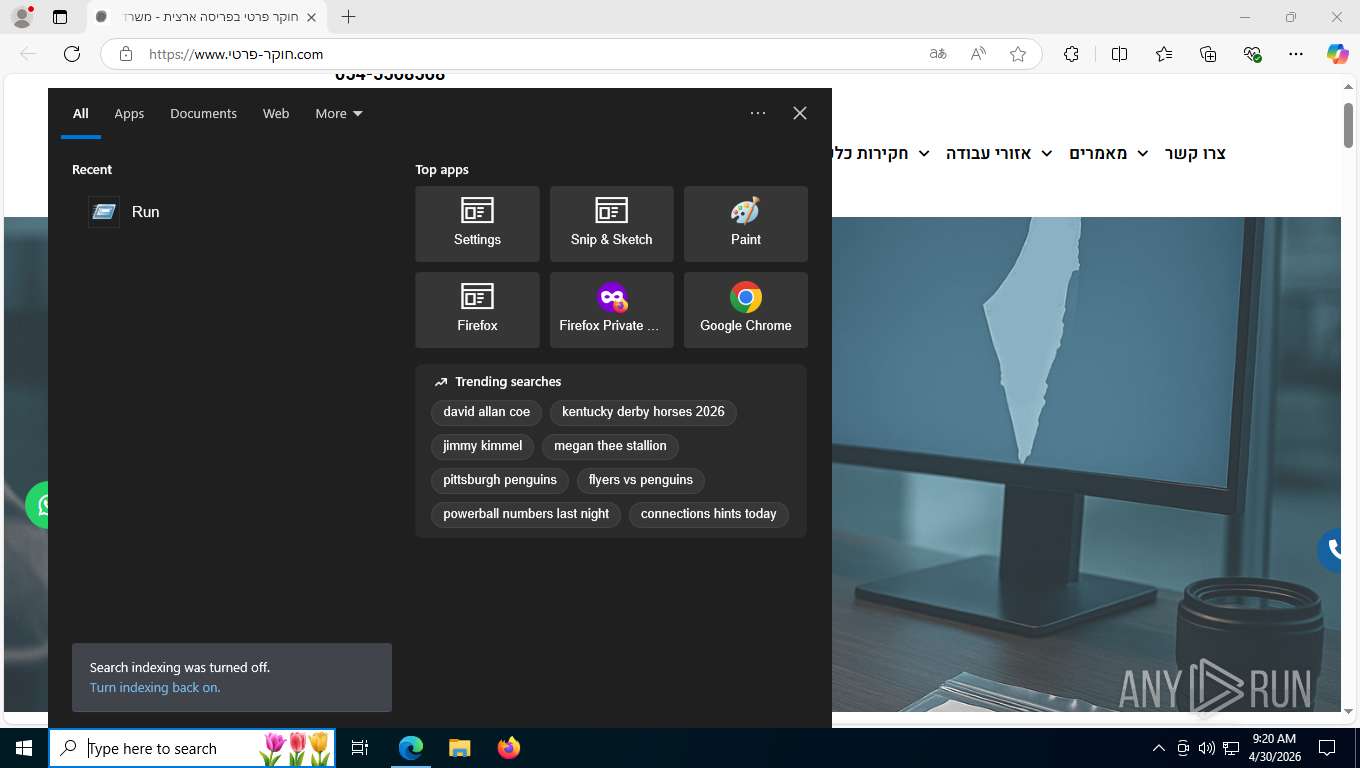The height and width of the screenshot is (768, 1360).
Task: Launch Snip & Sketch tile
Action: point(611,224)
